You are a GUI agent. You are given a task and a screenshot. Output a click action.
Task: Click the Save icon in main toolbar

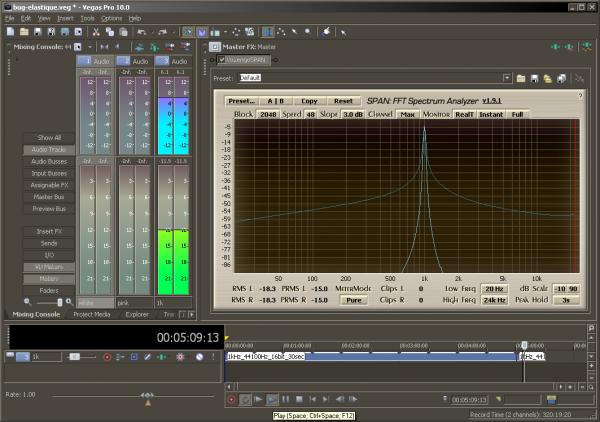click(x=38, y=32)
